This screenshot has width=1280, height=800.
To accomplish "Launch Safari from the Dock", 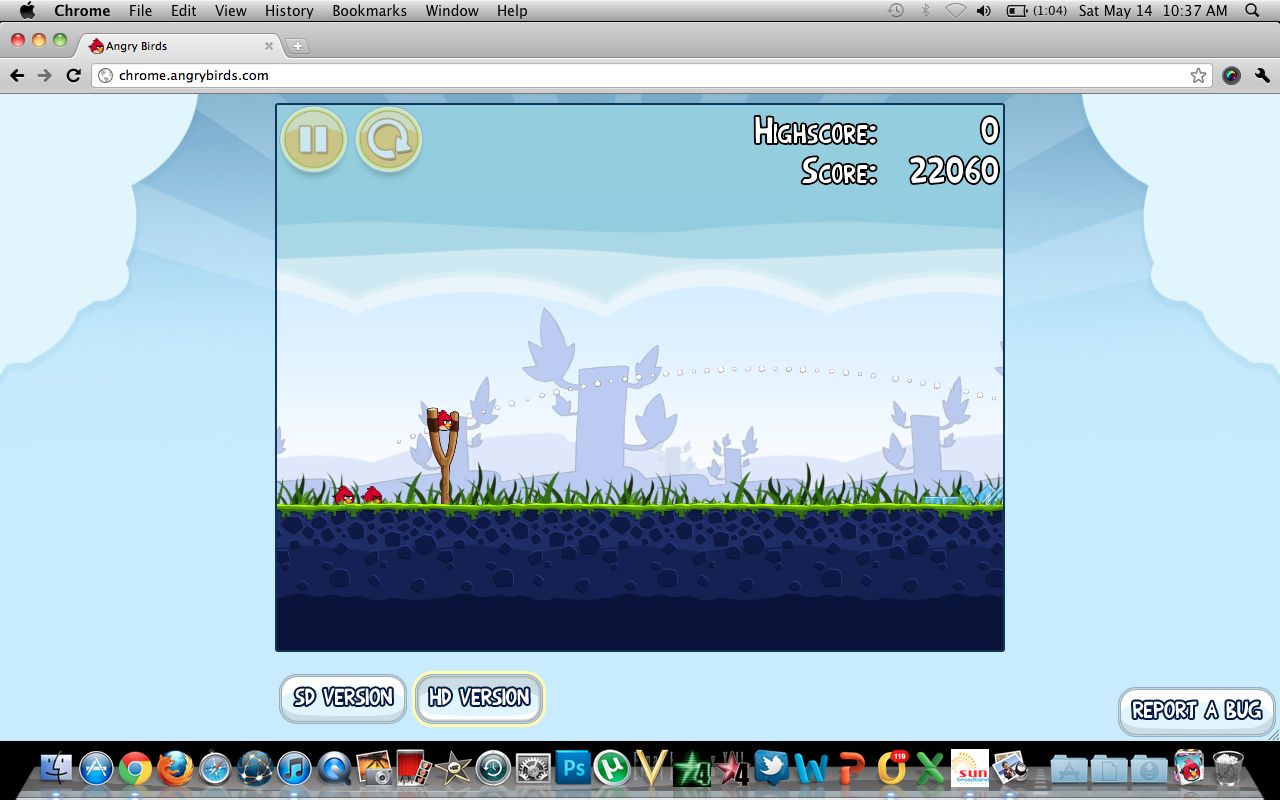I will coord(215,768).
